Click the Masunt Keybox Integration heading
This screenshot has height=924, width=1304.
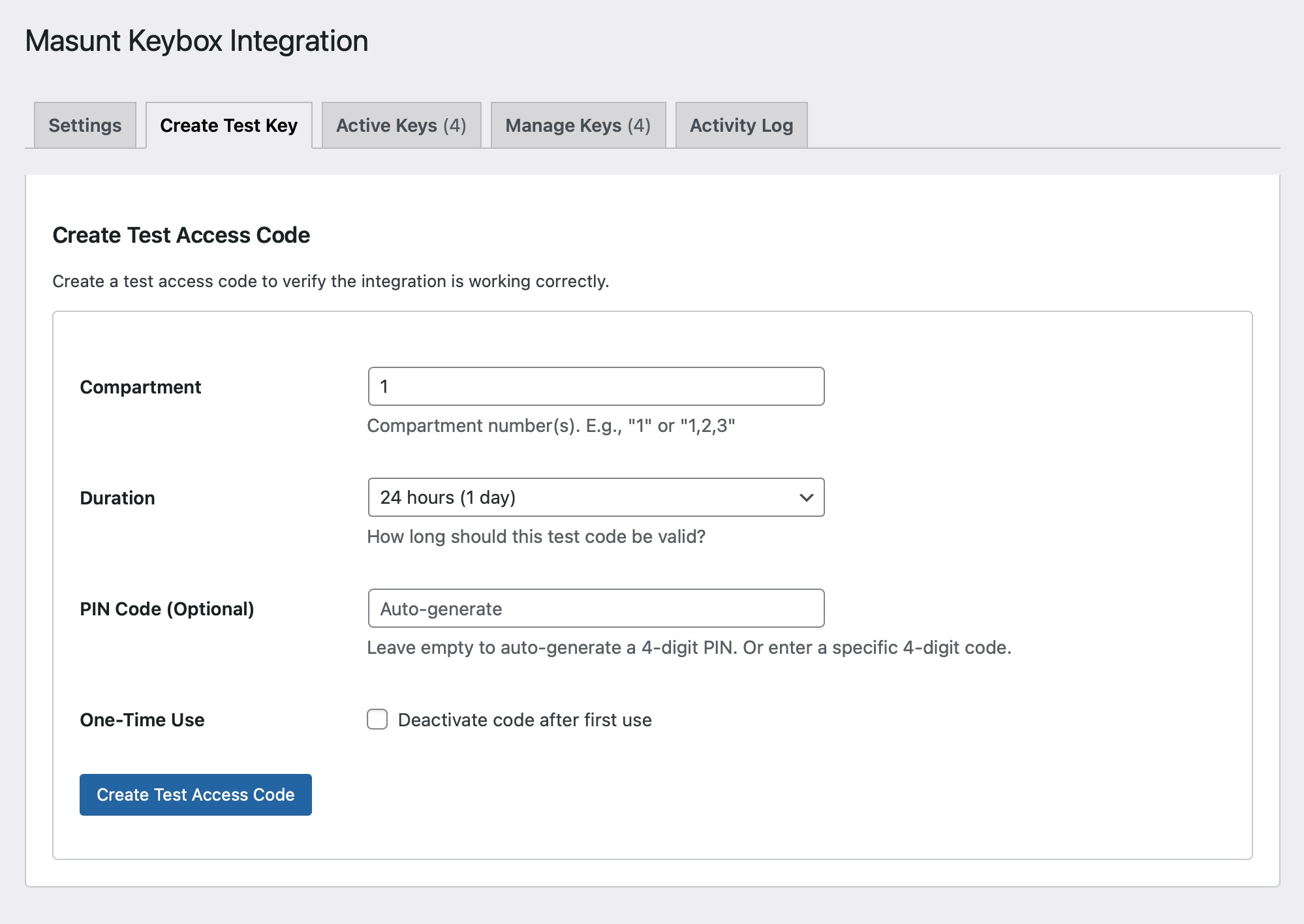coord(196,40)
